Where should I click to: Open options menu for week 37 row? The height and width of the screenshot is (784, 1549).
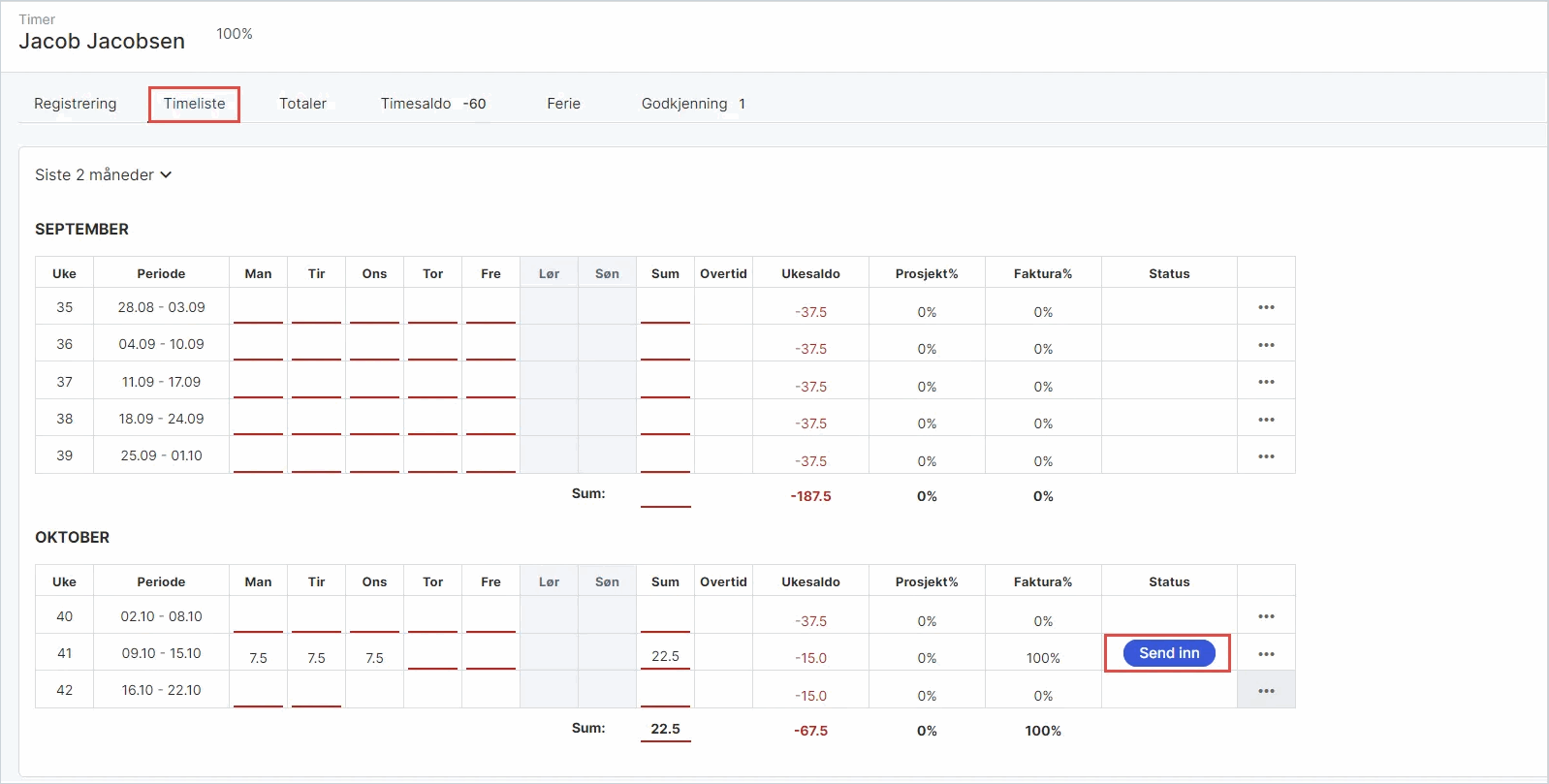click(x=1266, y=382)
